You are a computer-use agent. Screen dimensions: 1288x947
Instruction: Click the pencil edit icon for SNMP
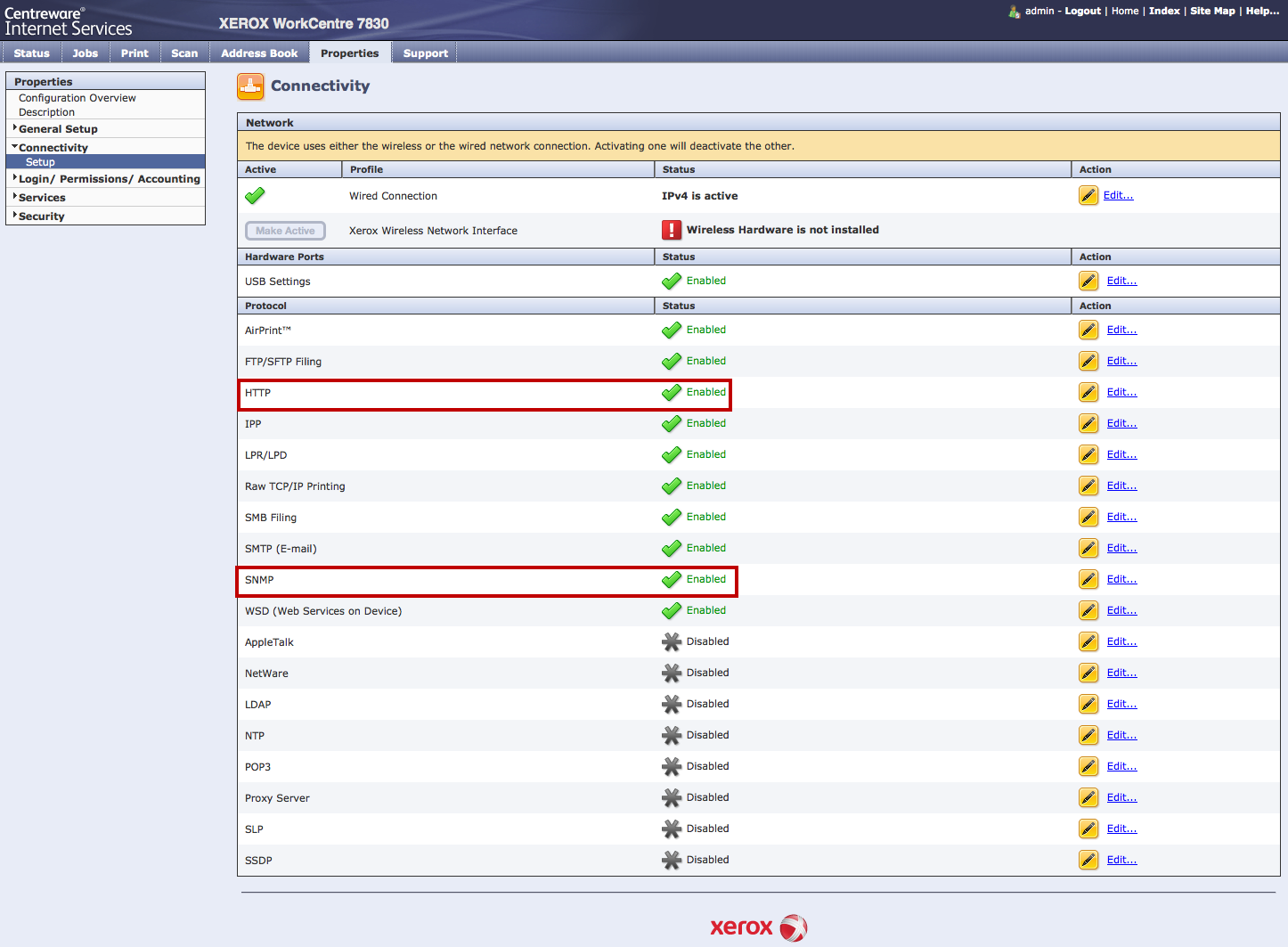(1088, 580)
